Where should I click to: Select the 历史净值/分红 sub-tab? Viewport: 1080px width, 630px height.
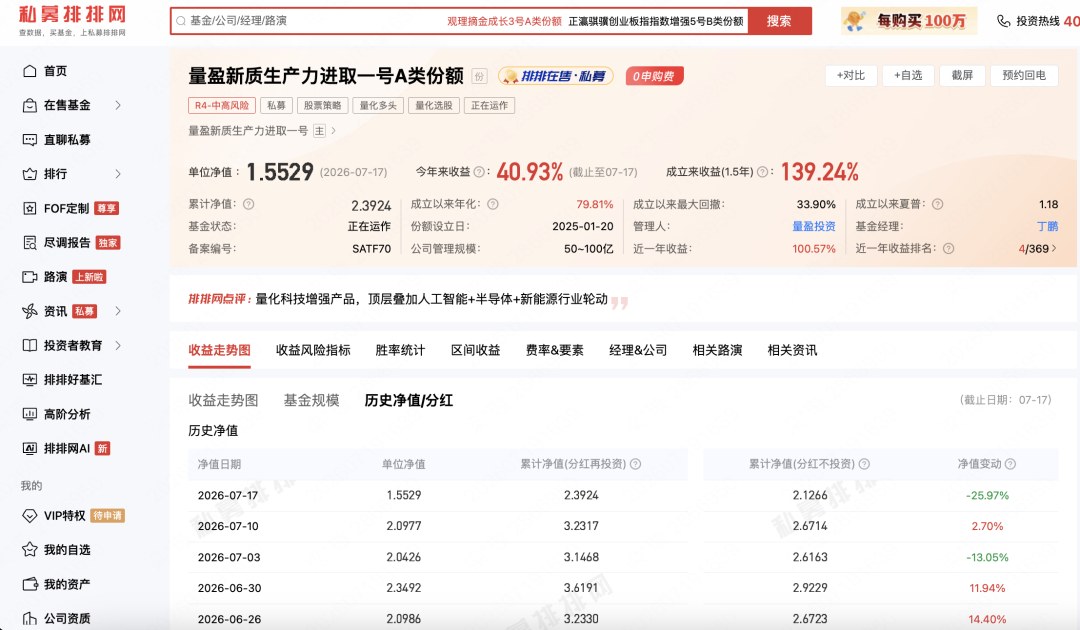[x=408, y=400]
